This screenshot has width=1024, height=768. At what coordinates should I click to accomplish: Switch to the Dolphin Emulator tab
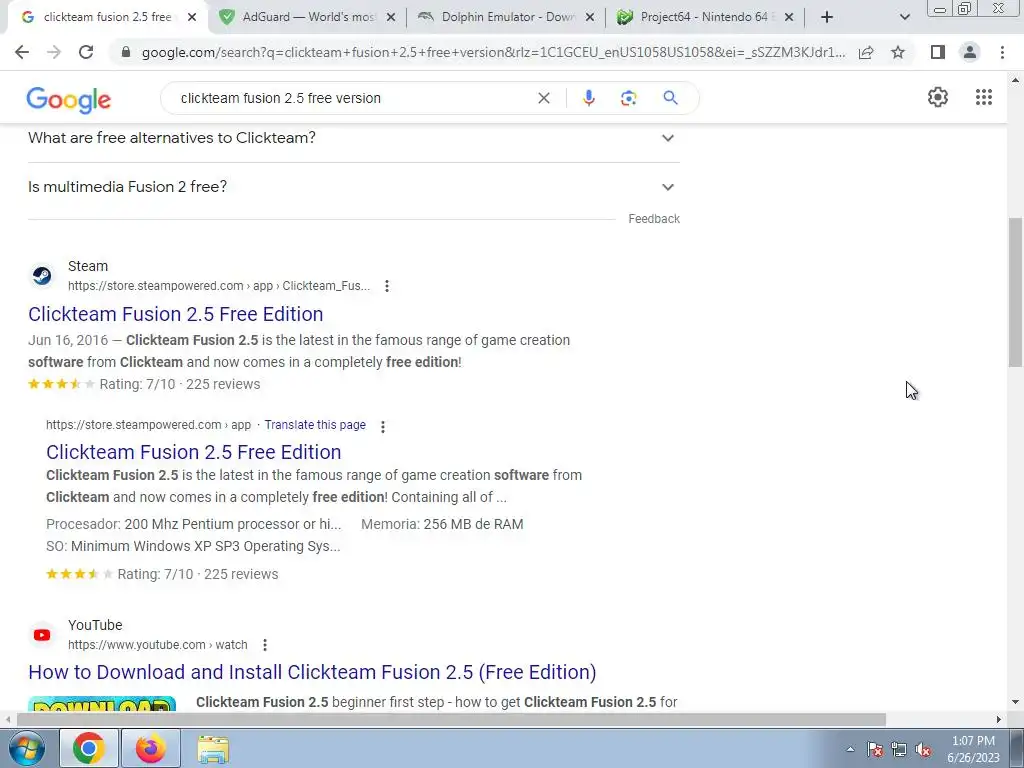506,17
